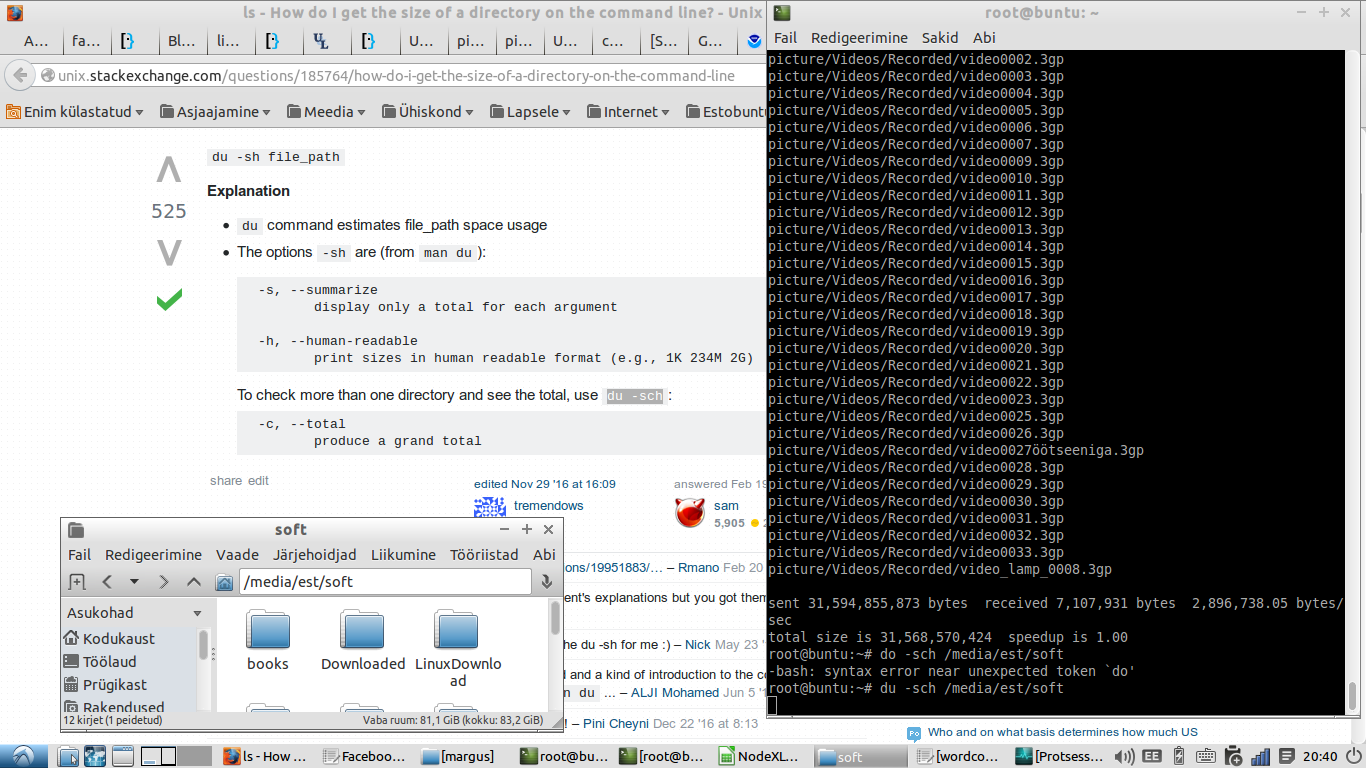Image resolution: width=1366 pixels, height=768 pixels.
Task: Downvote the du -sh answer
Action: pyautogui.click(x=169, y=253)
